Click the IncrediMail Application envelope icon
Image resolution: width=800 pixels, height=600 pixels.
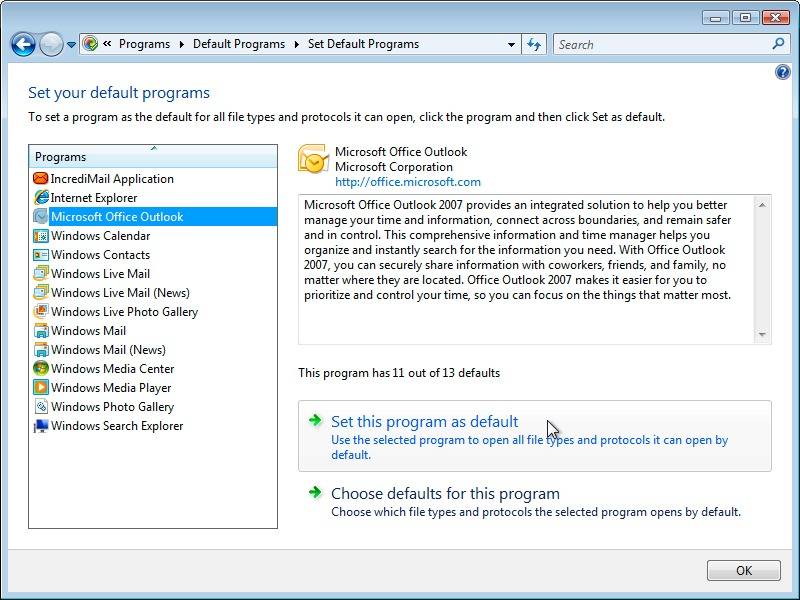coord(40,179)
